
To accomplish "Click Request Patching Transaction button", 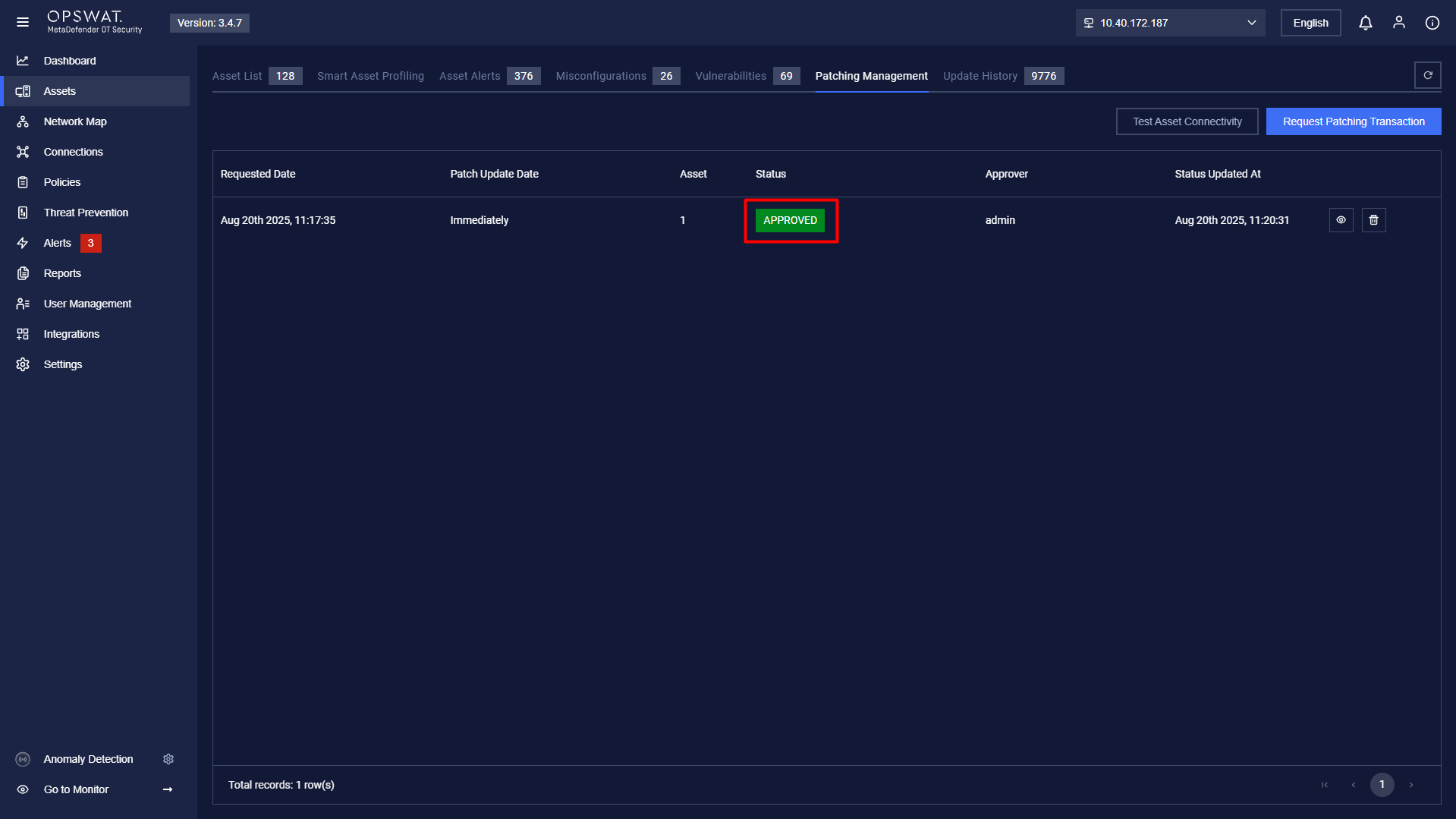I will coord(1353,121).
